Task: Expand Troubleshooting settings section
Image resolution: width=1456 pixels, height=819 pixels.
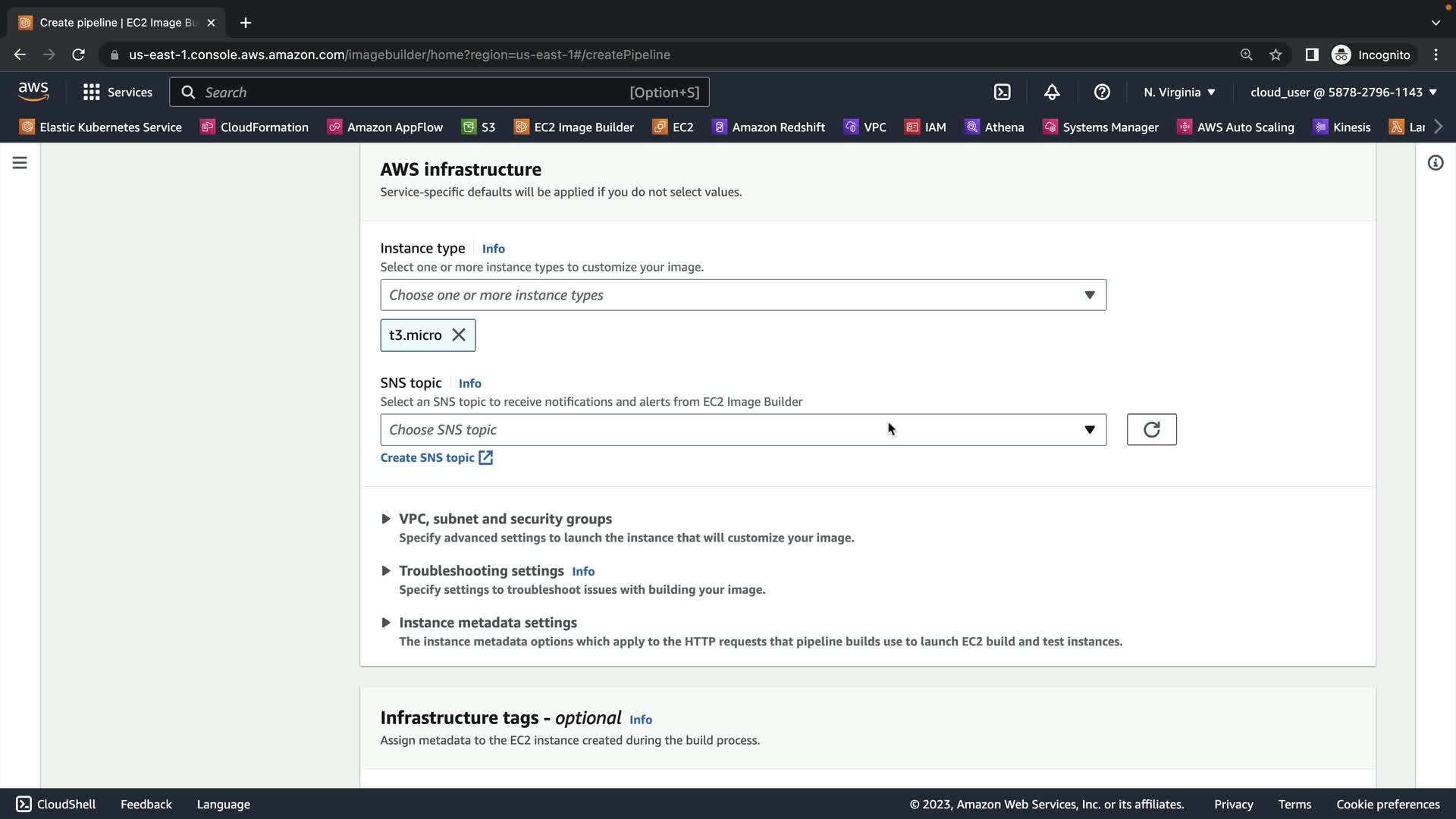Action: [x=481, y=570]
